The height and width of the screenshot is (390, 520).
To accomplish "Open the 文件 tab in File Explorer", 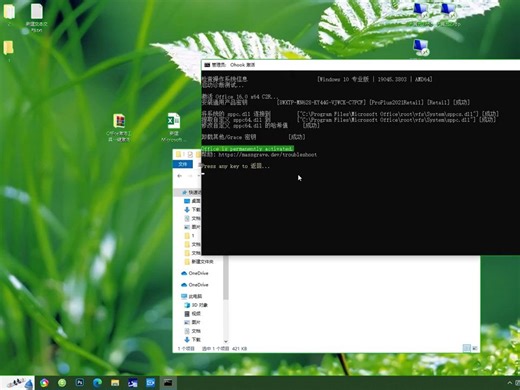I will tap(183, 164).
